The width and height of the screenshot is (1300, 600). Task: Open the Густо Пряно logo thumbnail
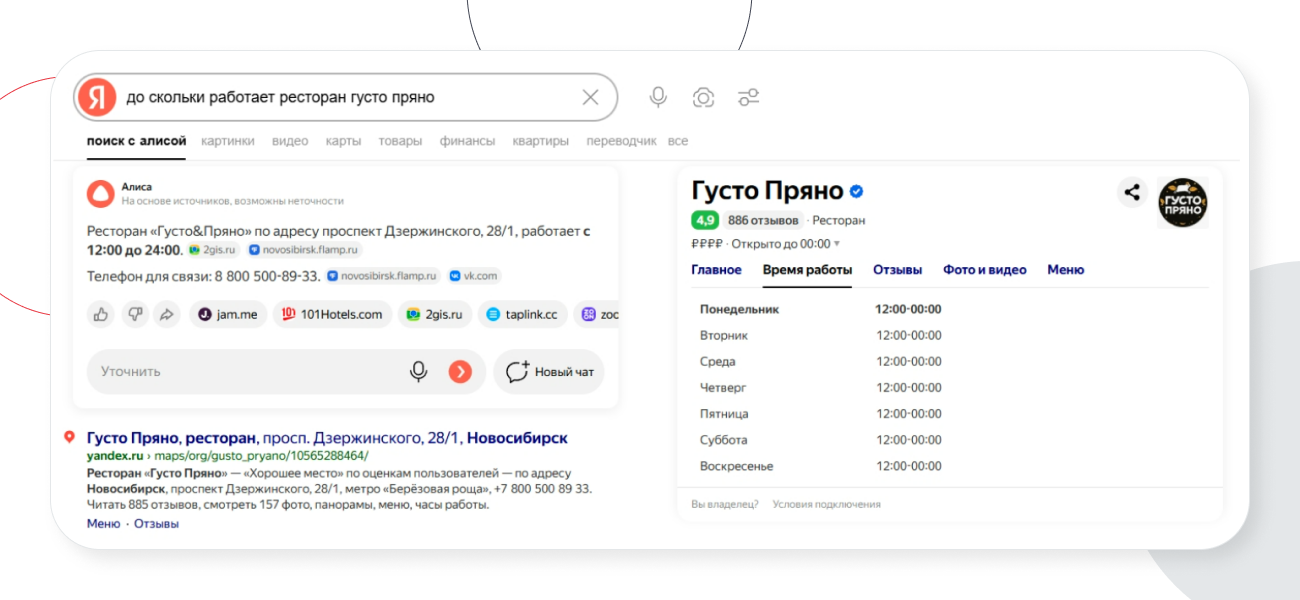1183,203
